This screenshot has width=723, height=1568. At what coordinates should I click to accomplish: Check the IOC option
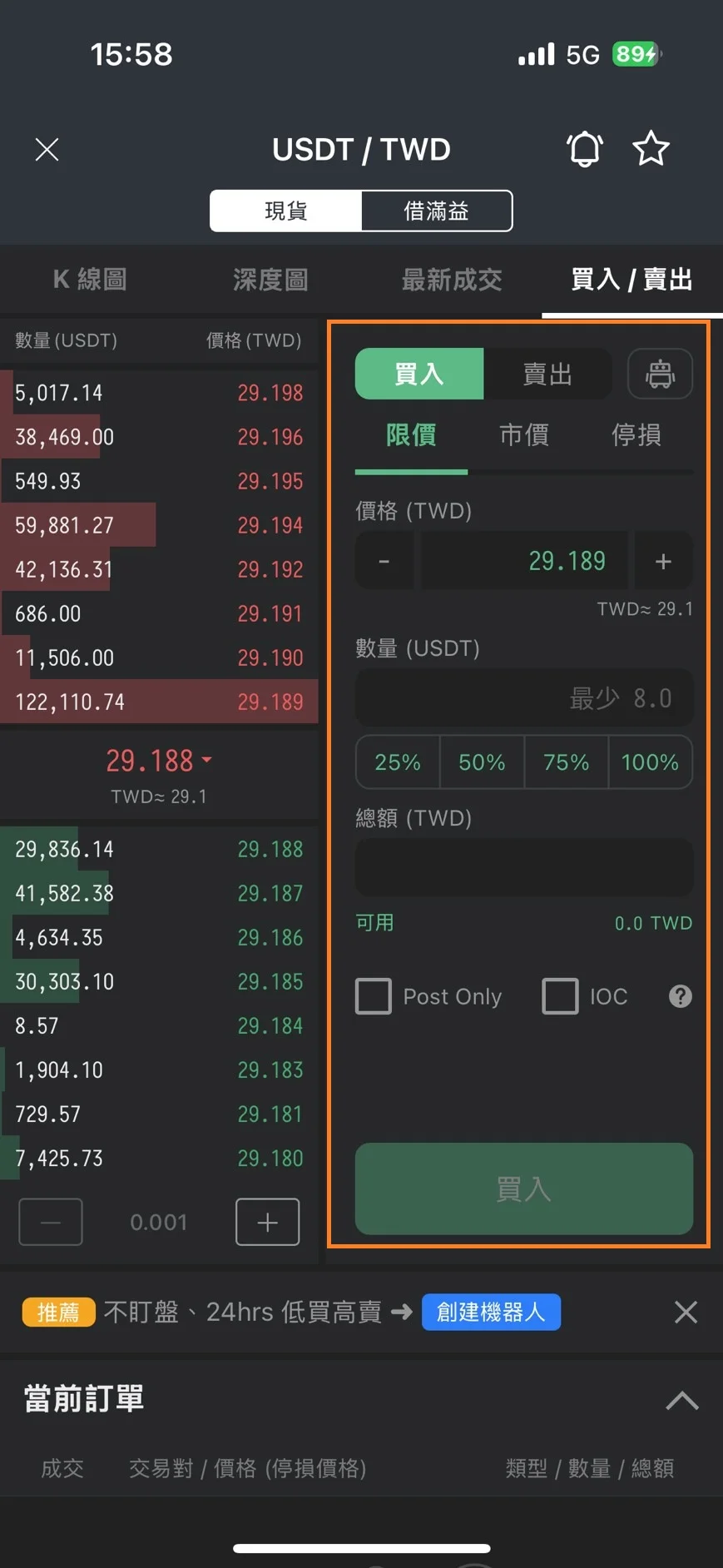[x=560, y=996]
